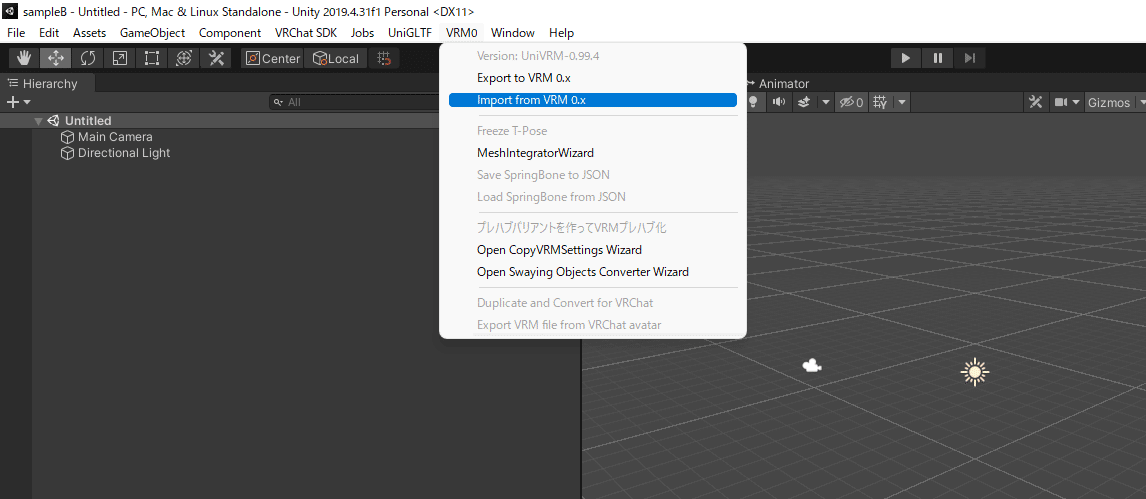Select the camera gizmo in Scene view

(811, 366)
